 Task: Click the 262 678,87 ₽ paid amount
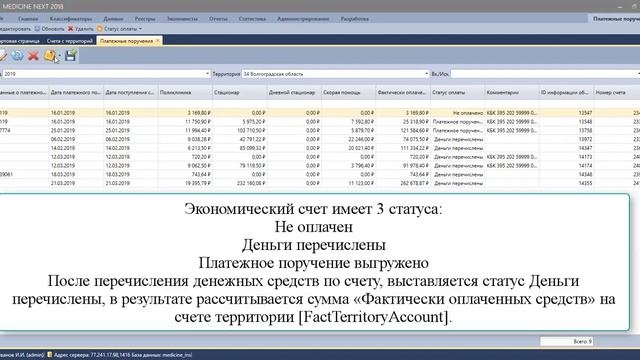point(414,183)
